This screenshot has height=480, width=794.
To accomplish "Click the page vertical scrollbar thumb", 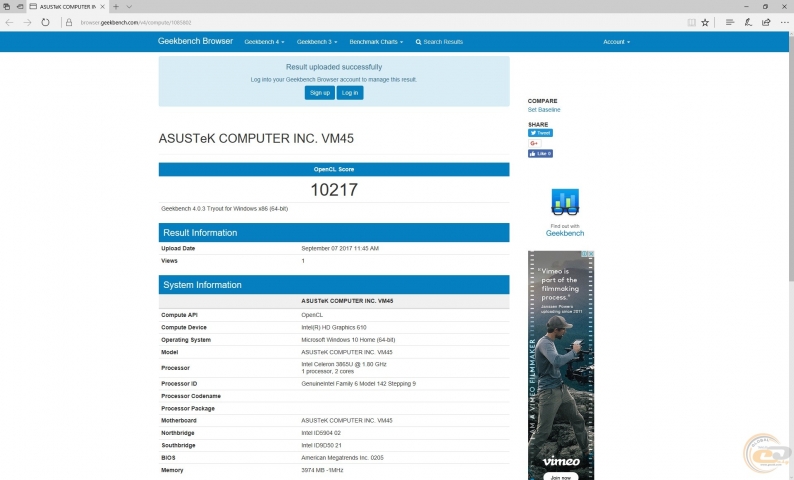I will (791, 157).
